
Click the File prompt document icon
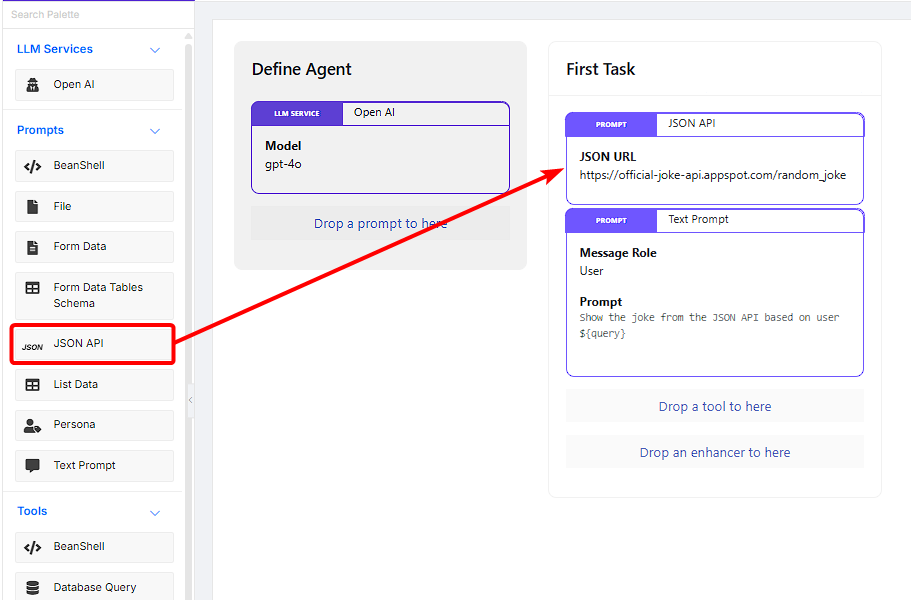click(x=33, y=207)
